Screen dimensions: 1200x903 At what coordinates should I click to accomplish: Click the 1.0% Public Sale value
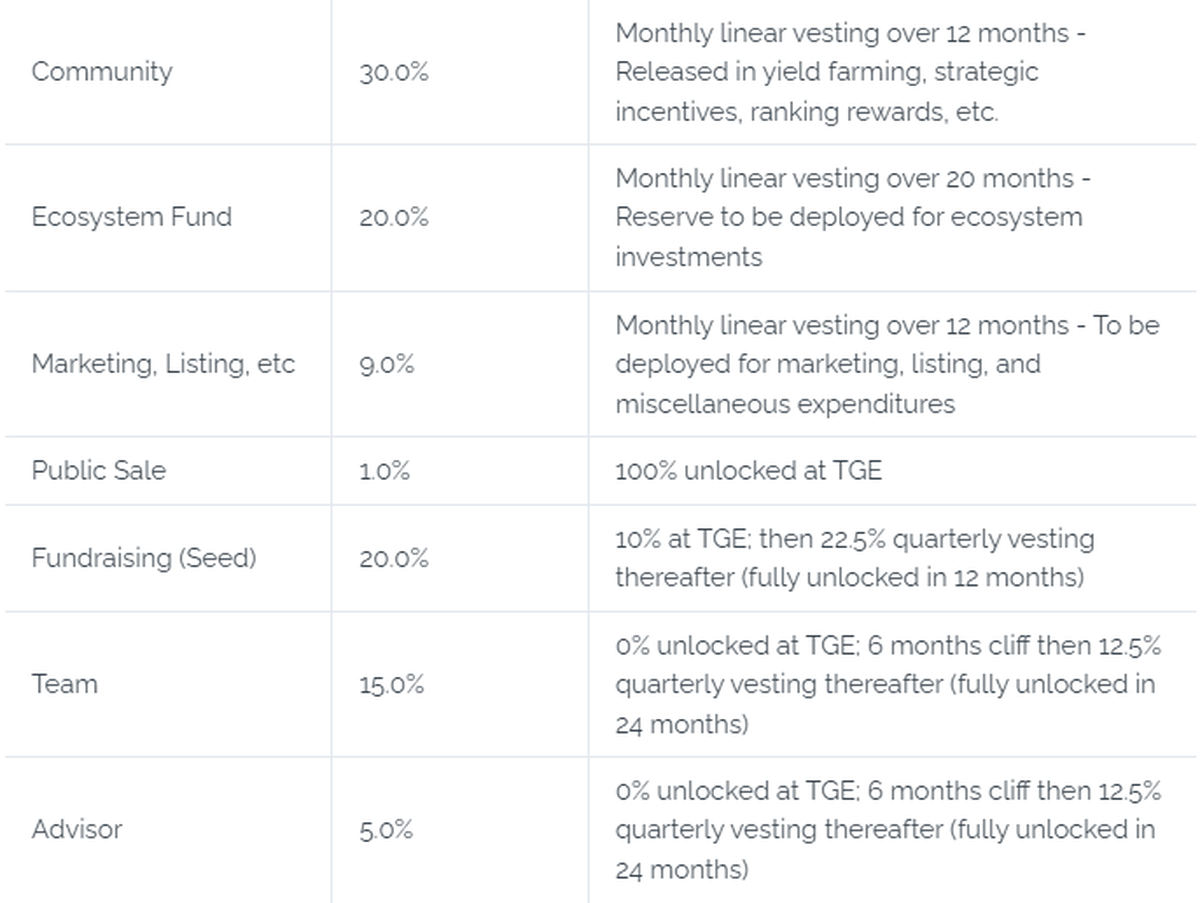click(x=385, y=471)
